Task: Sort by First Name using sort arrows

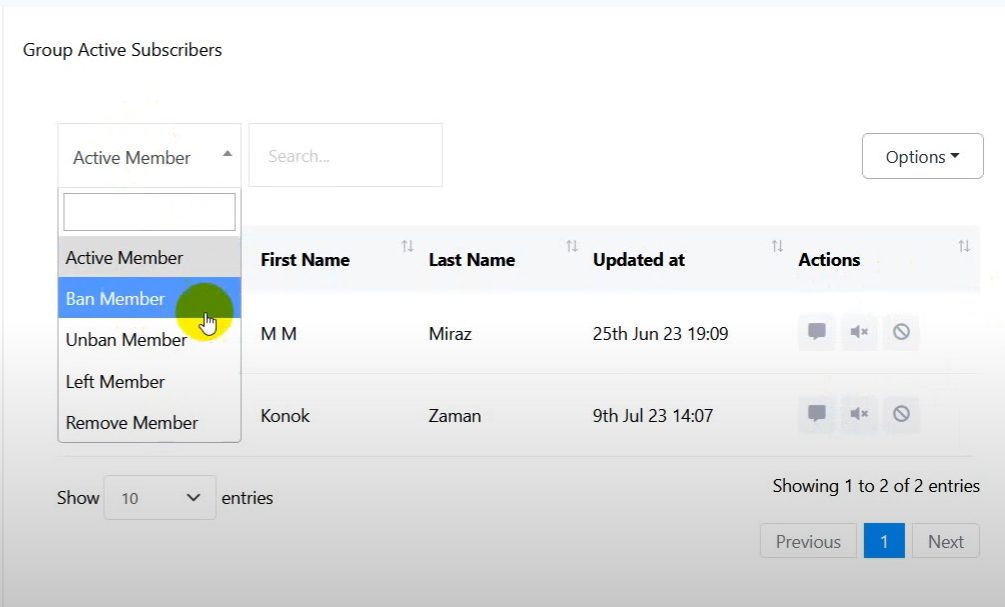Action: click(x=407, y=246)
